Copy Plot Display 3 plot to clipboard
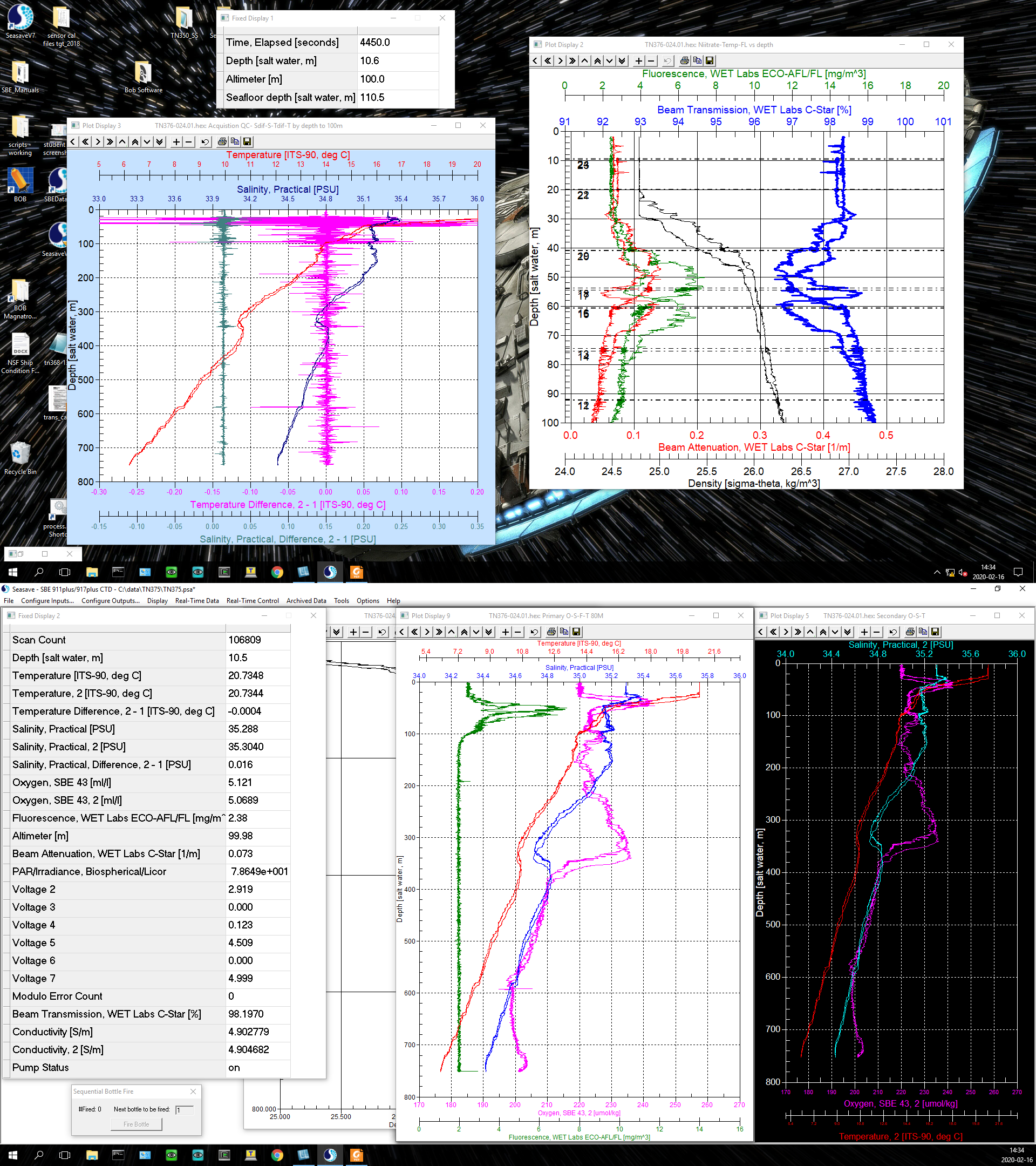The width and height of the screenshot is (1036, 1166). (235, 141)
